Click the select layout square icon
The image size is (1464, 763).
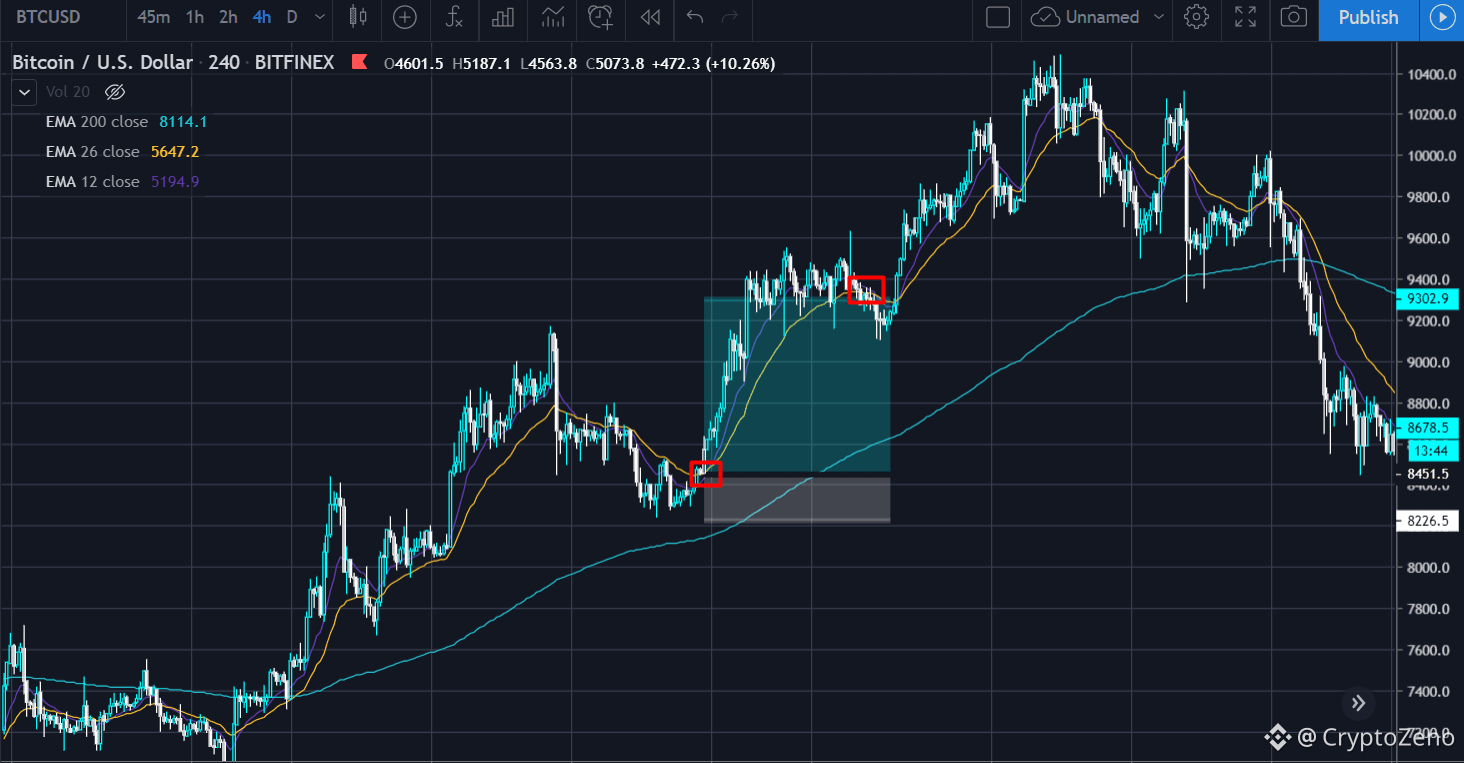tap(997, 18)
